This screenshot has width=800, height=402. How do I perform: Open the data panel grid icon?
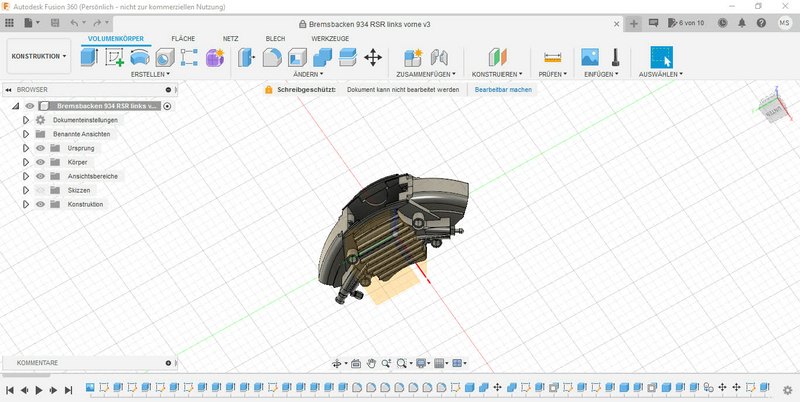(9, 23)
